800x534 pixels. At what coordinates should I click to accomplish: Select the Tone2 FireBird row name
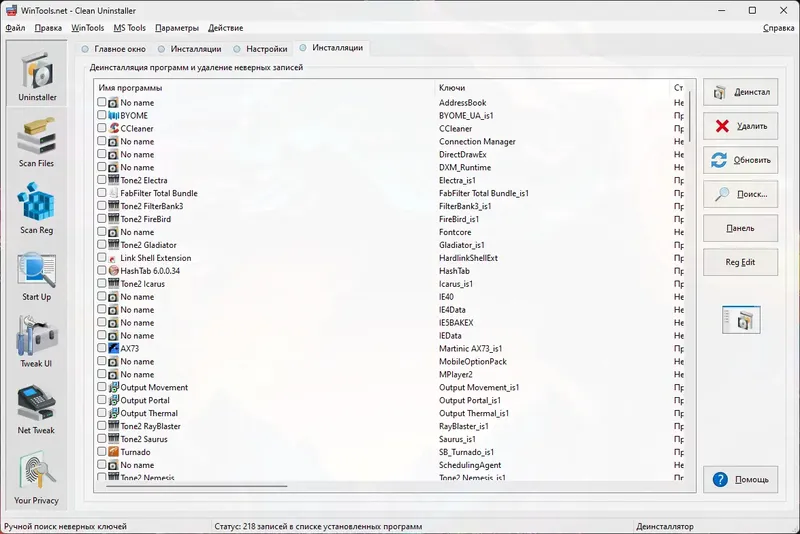145,219
